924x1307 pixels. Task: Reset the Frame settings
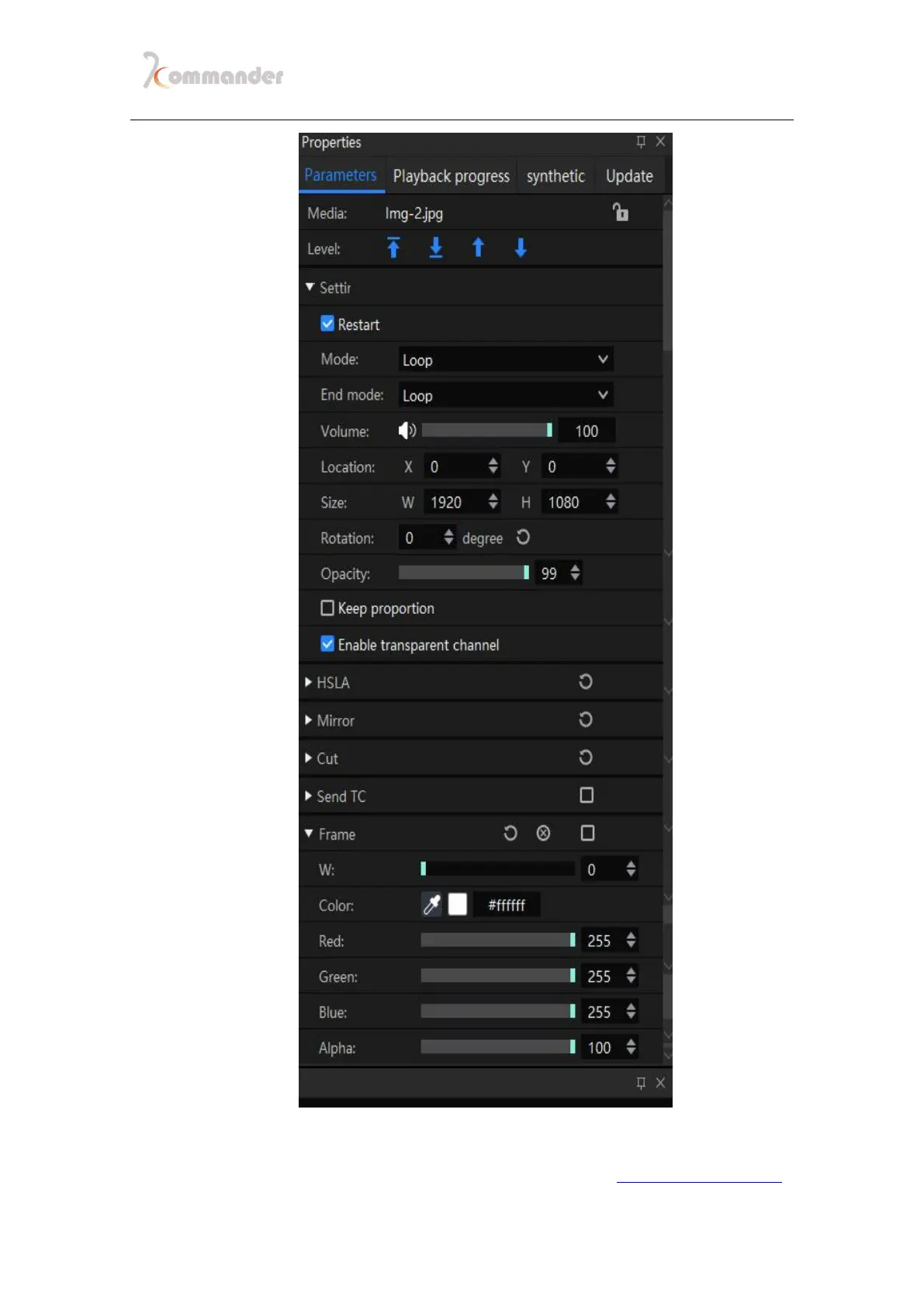click(510, 833)
